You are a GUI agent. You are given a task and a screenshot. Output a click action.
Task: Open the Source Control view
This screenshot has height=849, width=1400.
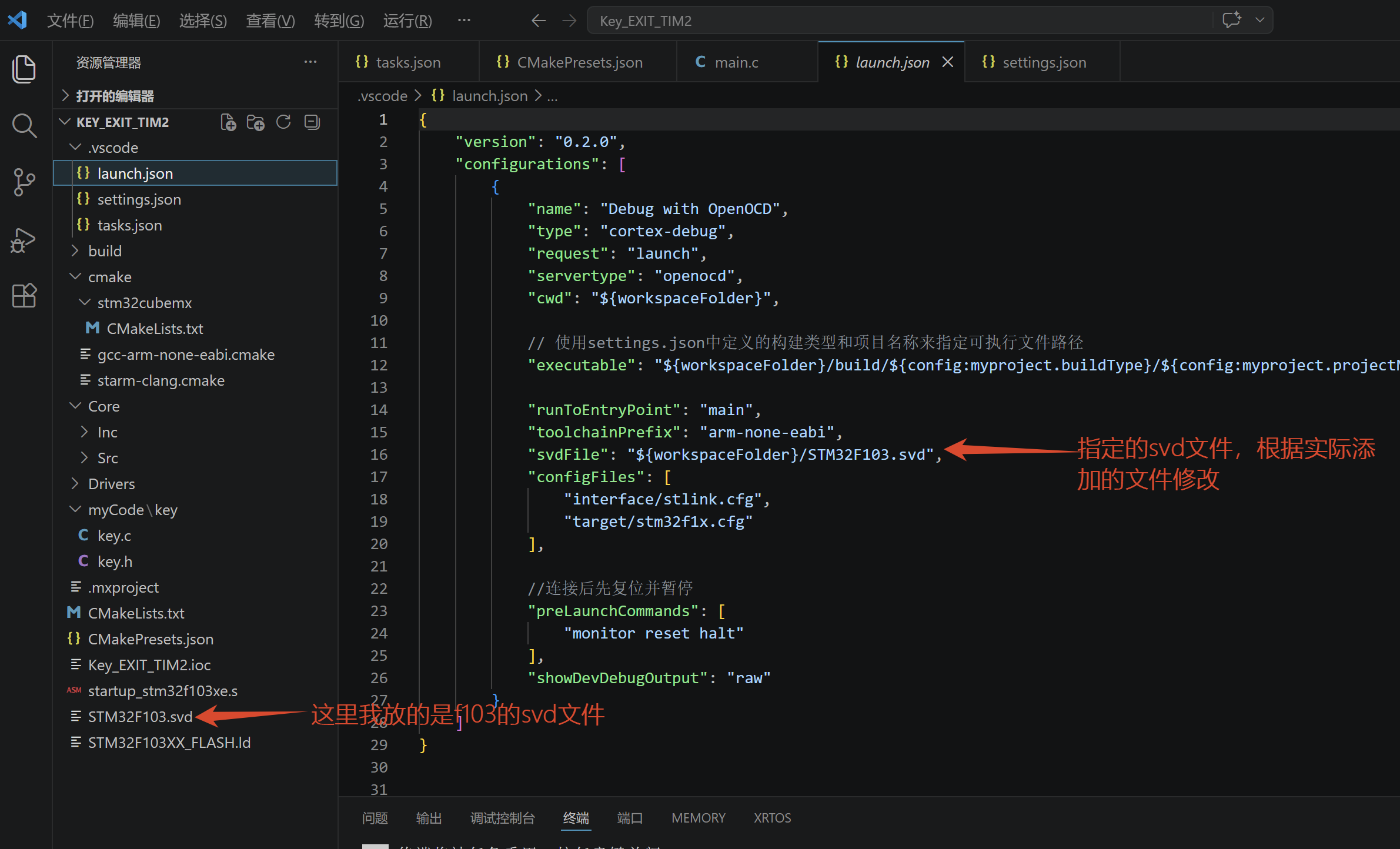point(24,182)
